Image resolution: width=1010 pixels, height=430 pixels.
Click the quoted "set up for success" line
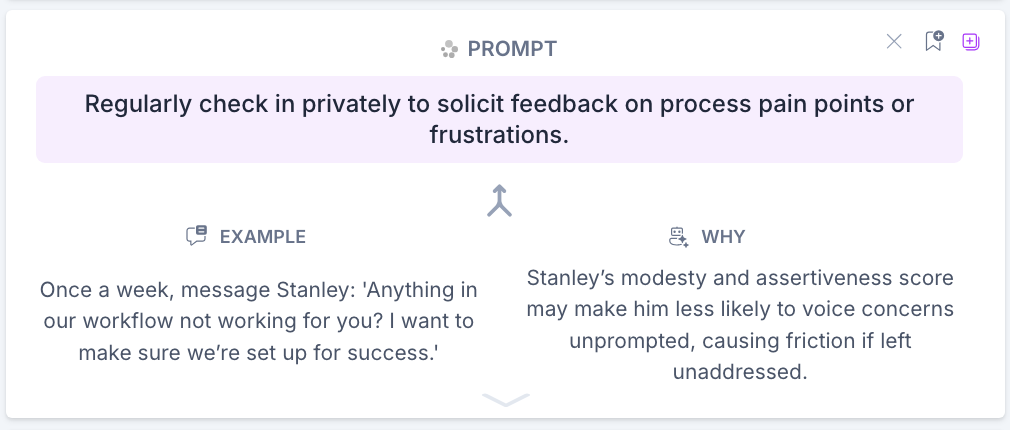259,354
